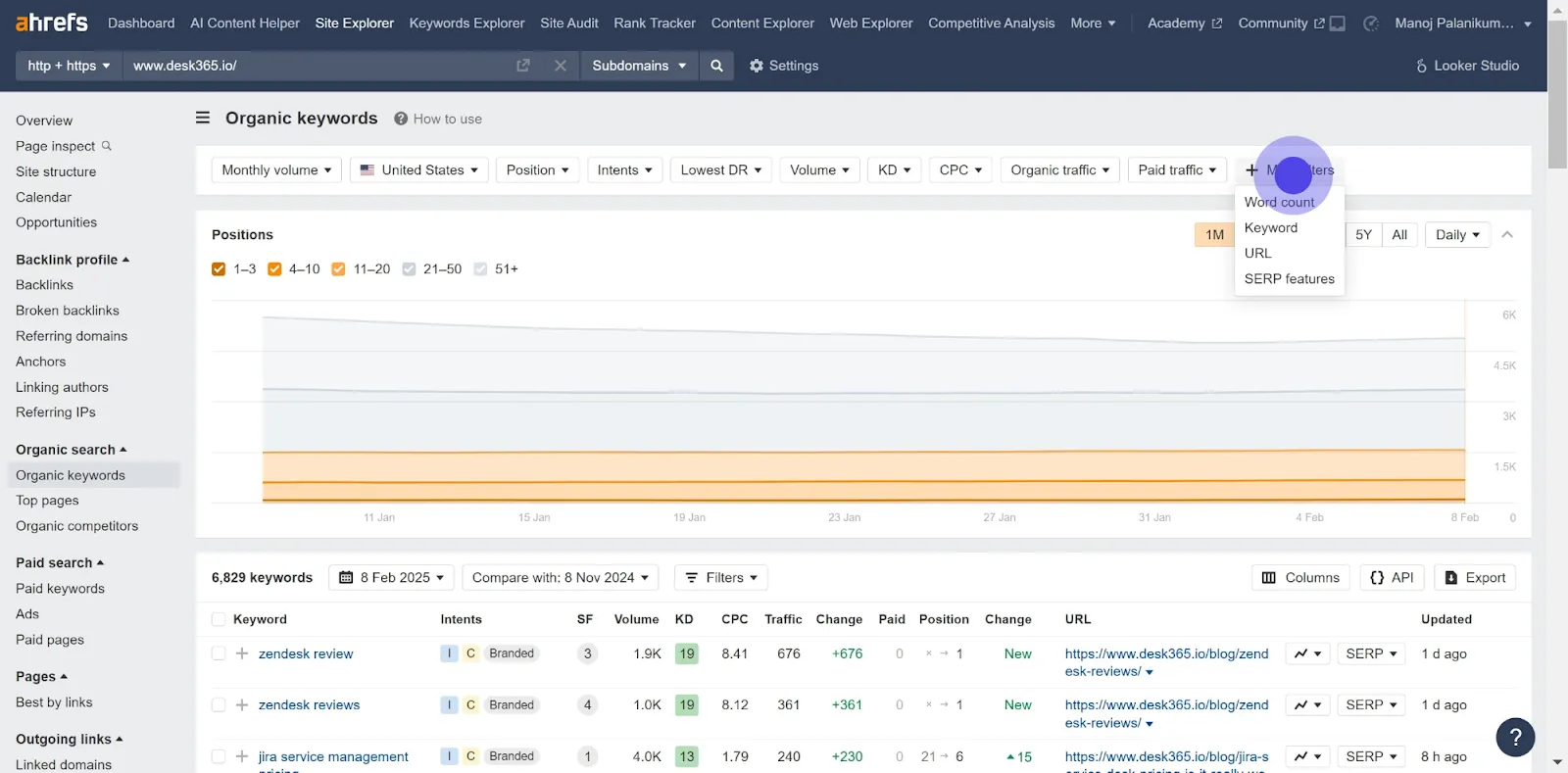Open Keywords Explorer tab

click(x=466, y=24)
